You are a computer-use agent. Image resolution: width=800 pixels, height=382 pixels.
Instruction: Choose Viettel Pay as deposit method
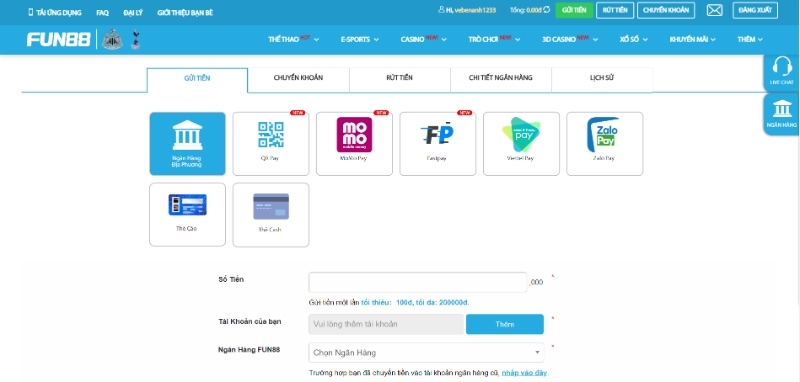click(521, 144)
